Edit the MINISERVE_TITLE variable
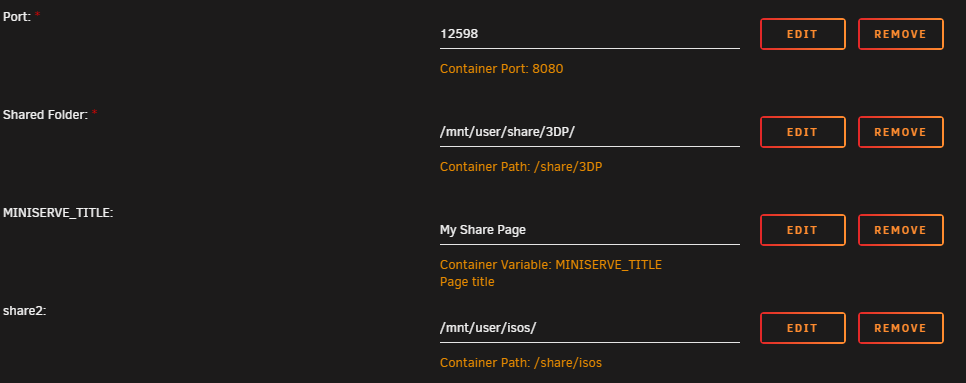The height and width of the screenshot is (383, 966). pos(803,230)
